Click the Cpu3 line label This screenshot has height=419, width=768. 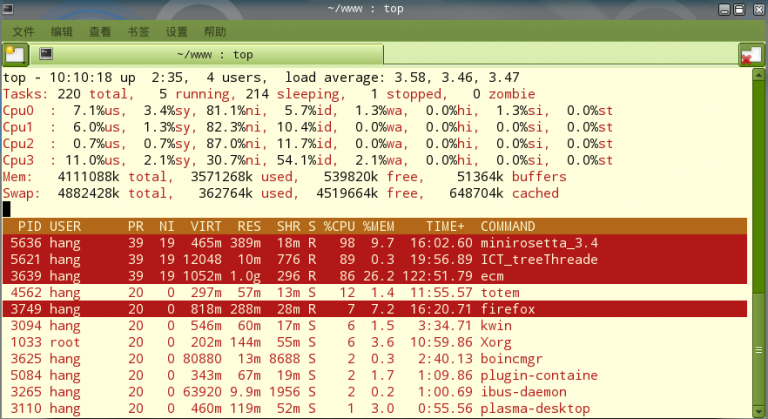(x=18, y=161)
